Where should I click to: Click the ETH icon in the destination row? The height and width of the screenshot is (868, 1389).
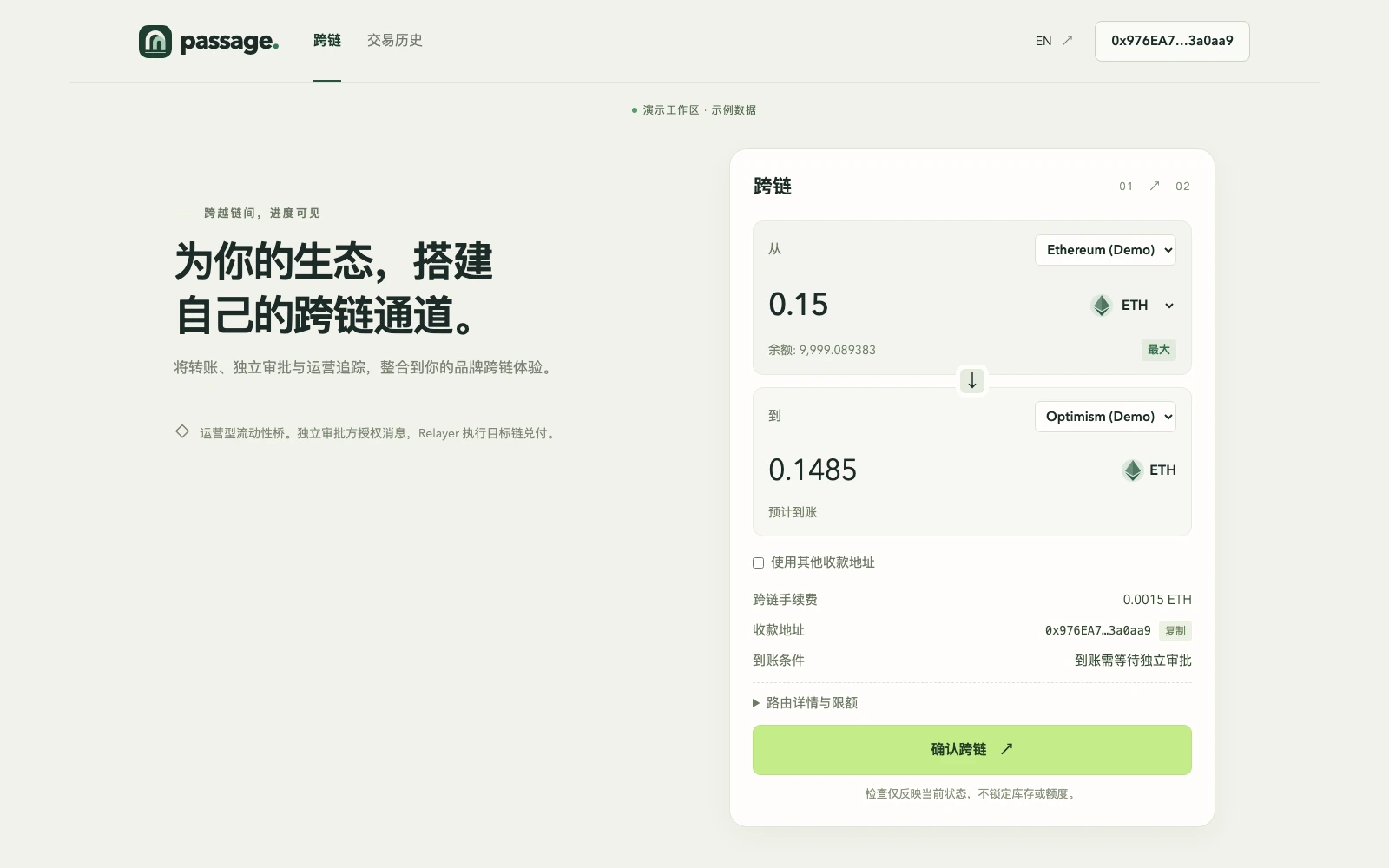click(x=1132, y=470)
